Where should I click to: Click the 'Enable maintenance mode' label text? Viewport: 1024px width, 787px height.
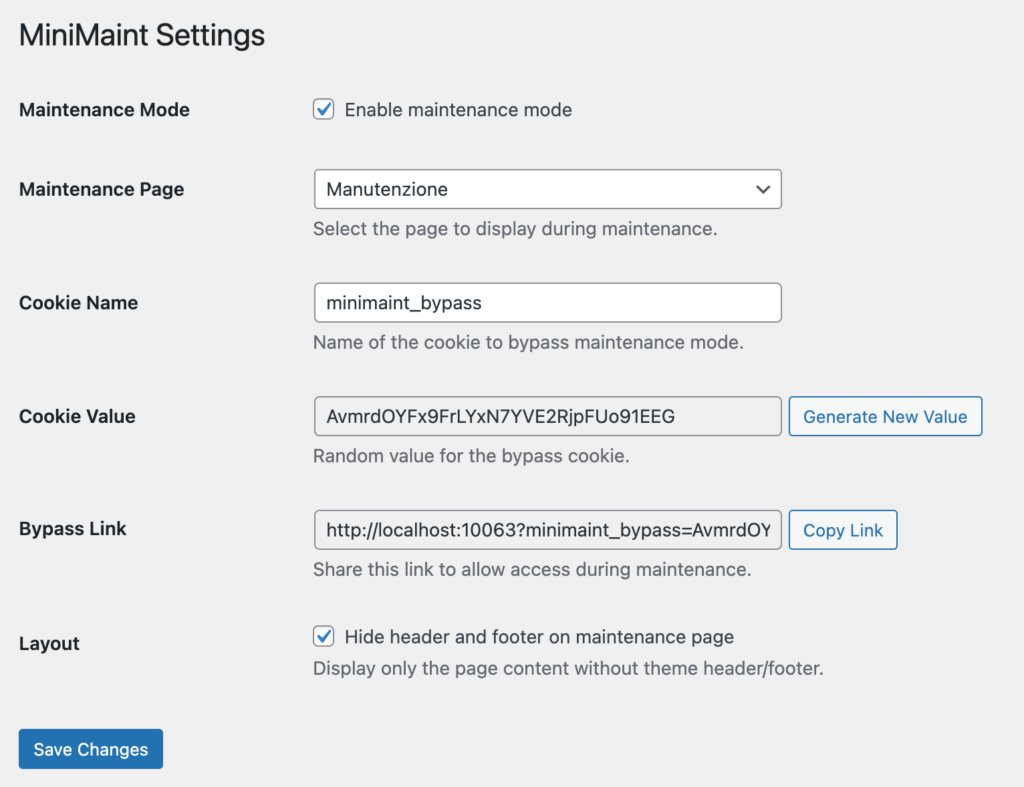click(458, 110)
